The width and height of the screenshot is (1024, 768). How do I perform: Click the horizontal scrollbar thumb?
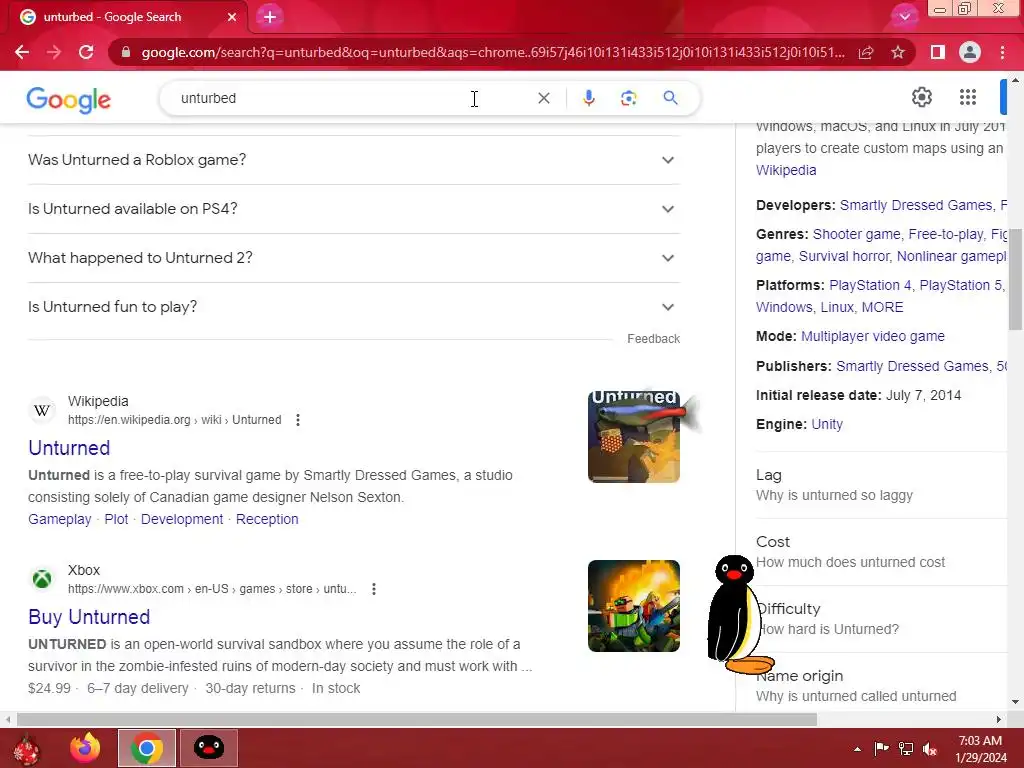tap(417, 720)
